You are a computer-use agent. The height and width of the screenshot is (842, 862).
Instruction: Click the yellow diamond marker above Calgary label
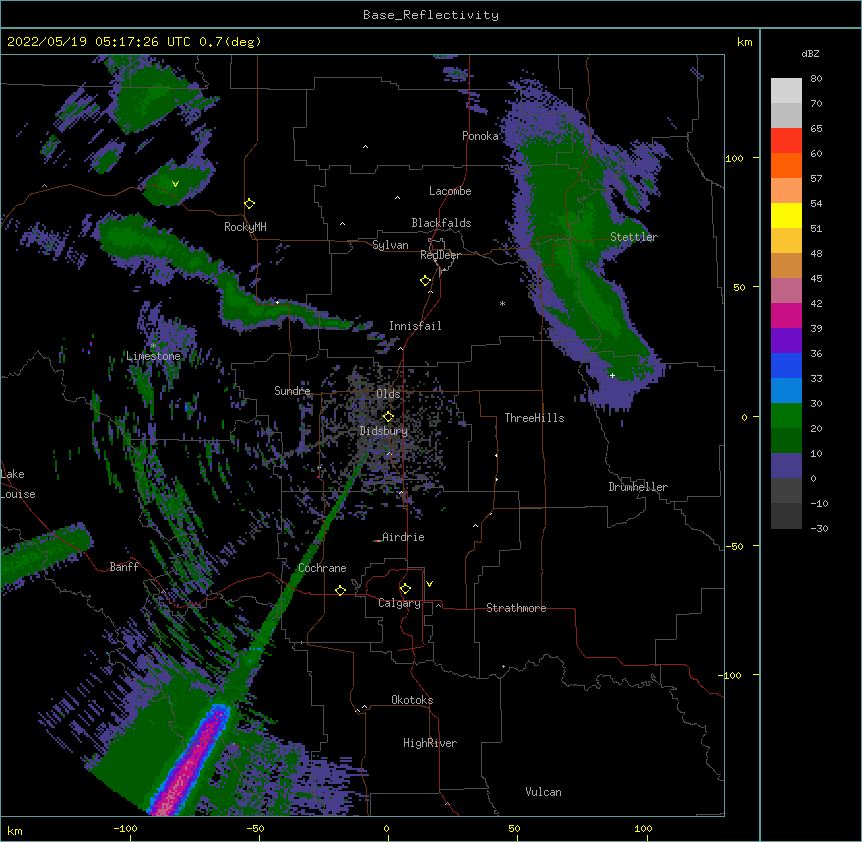pyautogui.click(x=405, y=589)
